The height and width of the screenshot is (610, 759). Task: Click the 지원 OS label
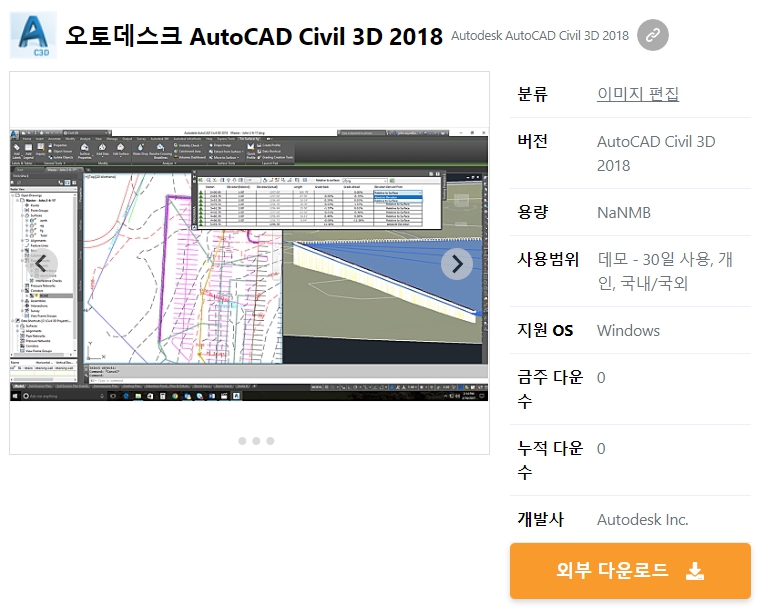(x=545, y=330)
